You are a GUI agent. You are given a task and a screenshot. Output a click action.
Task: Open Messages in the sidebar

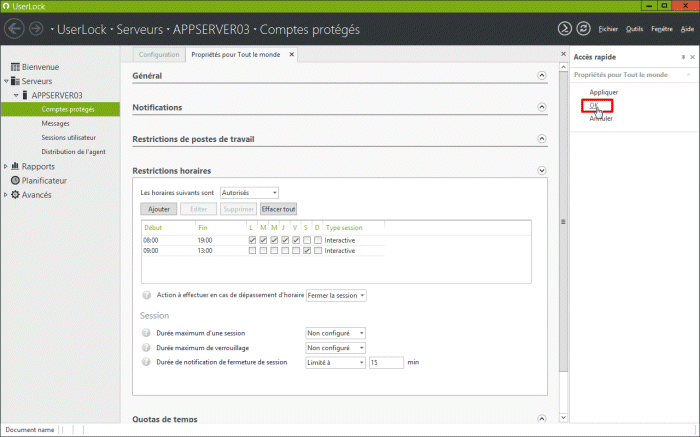click(55, 123)
